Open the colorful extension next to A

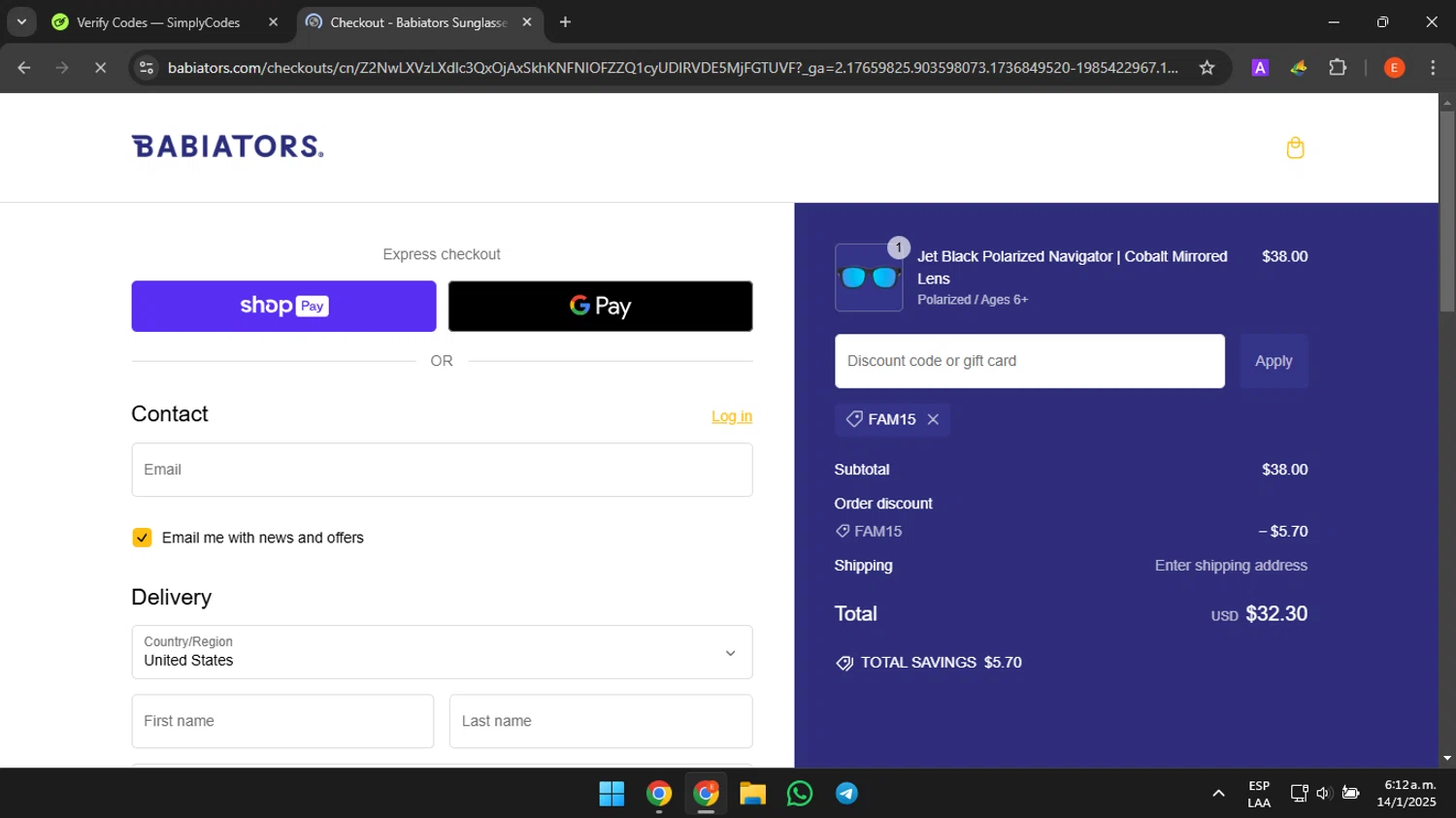click(x=1299, y=68)
